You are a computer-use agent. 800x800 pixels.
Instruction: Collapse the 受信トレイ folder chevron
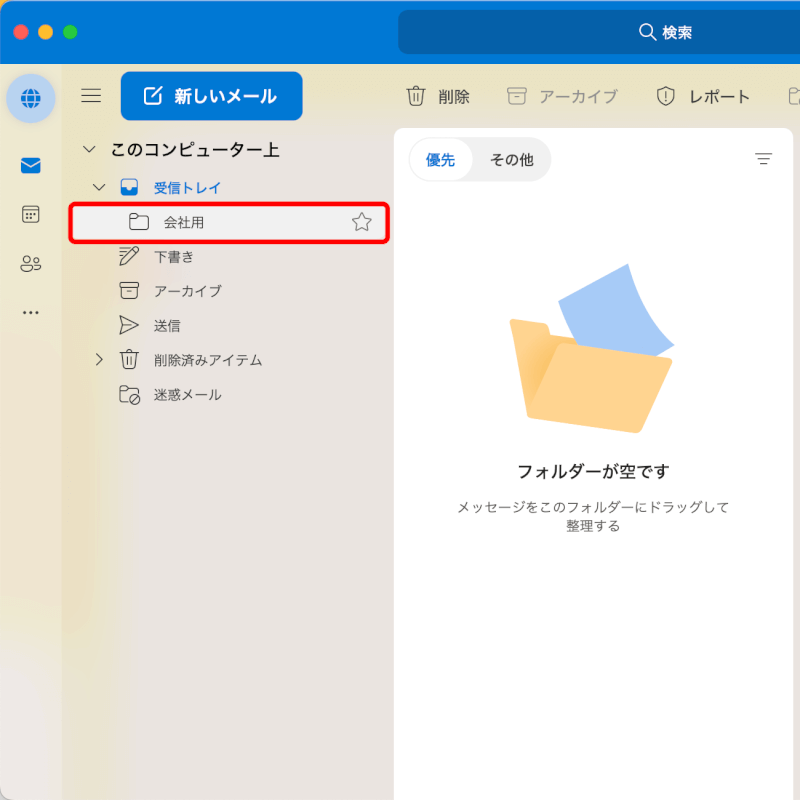pos(98,187)
